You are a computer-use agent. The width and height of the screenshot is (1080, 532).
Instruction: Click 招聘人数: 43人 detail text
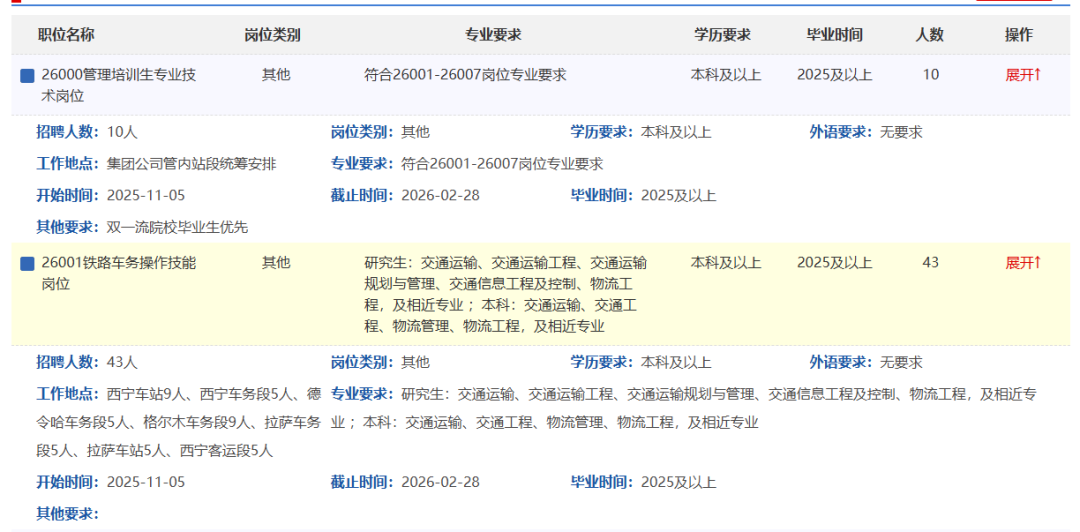pyautogui.click(x=87, y=362)
